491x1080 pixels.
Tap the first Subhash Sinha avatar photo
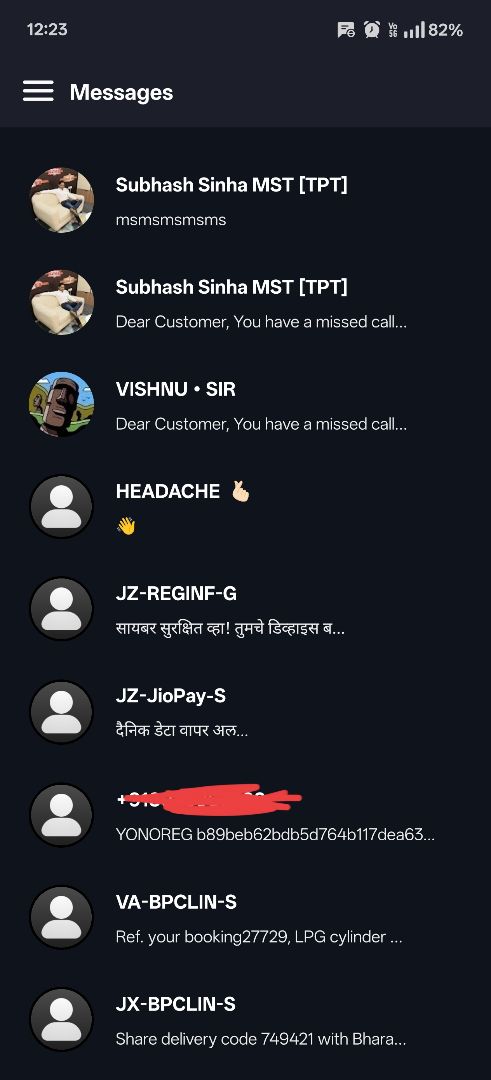(61, 200)
